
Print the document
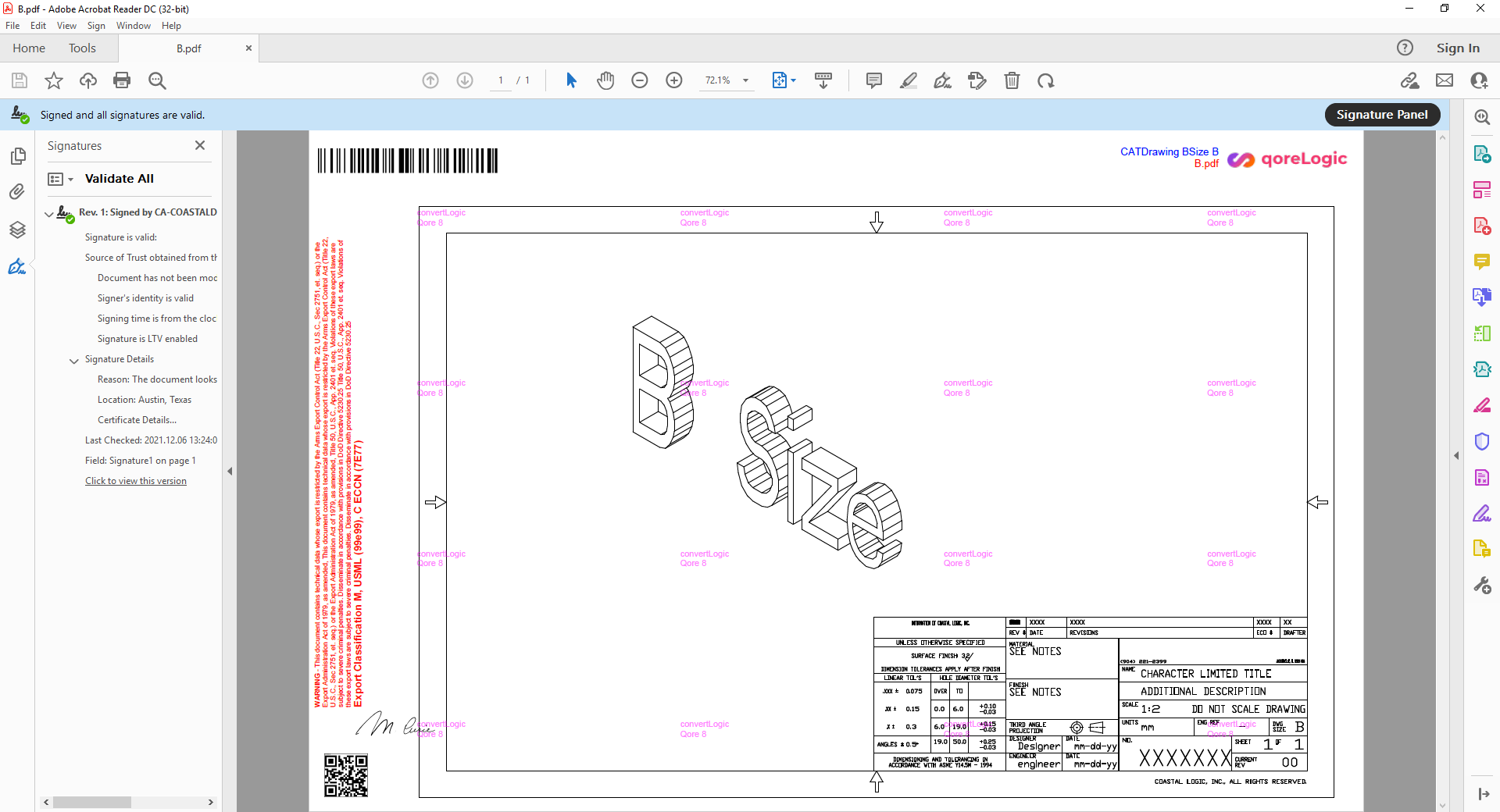tap(122, 80)
